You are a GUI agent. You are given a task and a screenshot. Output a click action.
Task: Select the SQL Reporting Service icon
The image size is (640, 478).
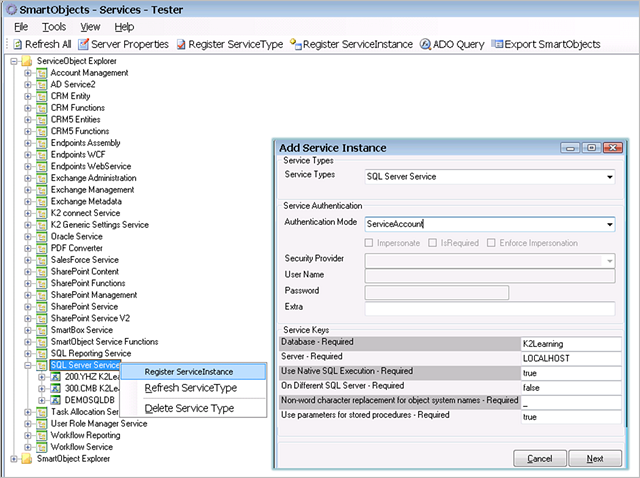tap(41, 354)
